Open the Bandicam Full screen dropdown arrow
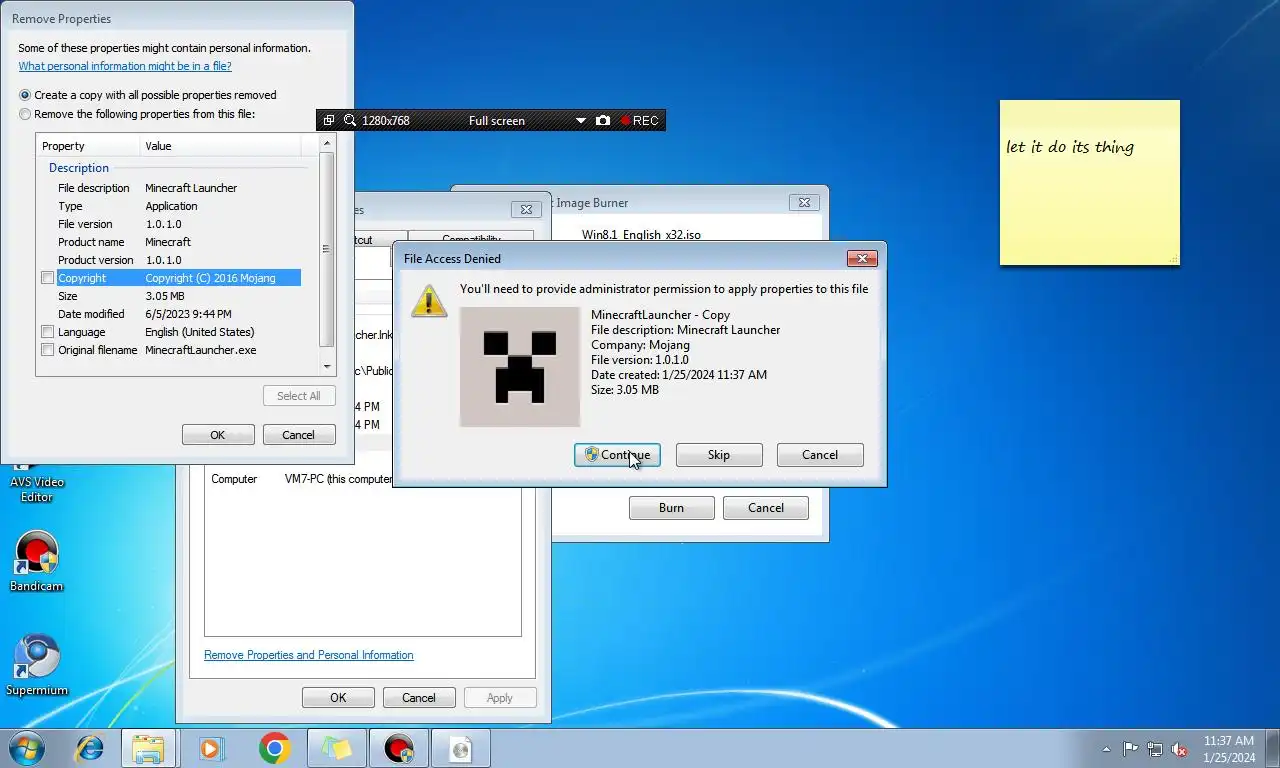The width and height of the screenshot is (1280, 768). coord(580,121)
